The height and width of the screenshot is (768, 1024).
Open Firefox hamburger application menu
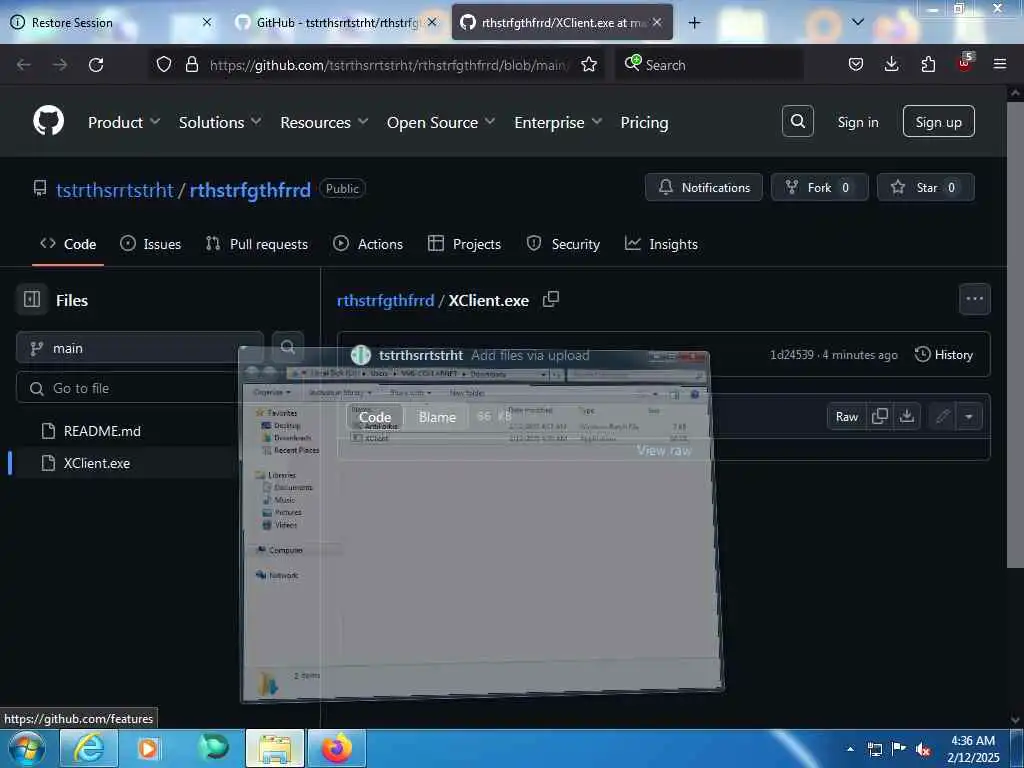click(x=999, y=64)
